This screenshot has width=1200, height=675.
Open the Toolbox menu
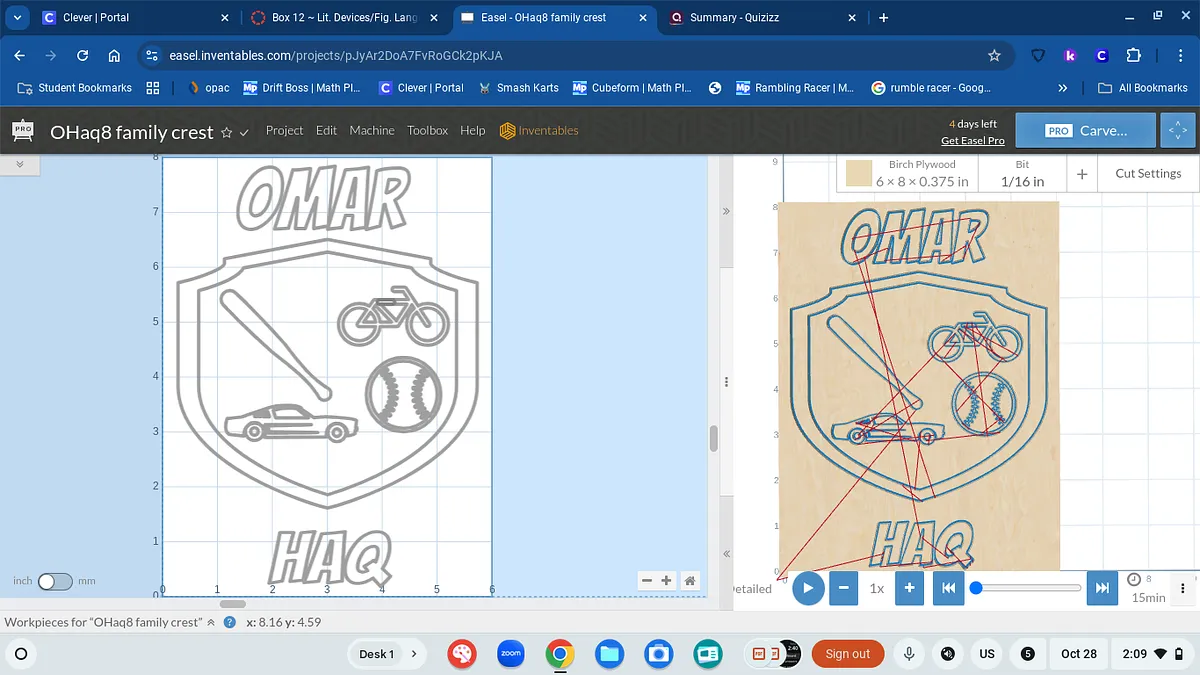427,131
